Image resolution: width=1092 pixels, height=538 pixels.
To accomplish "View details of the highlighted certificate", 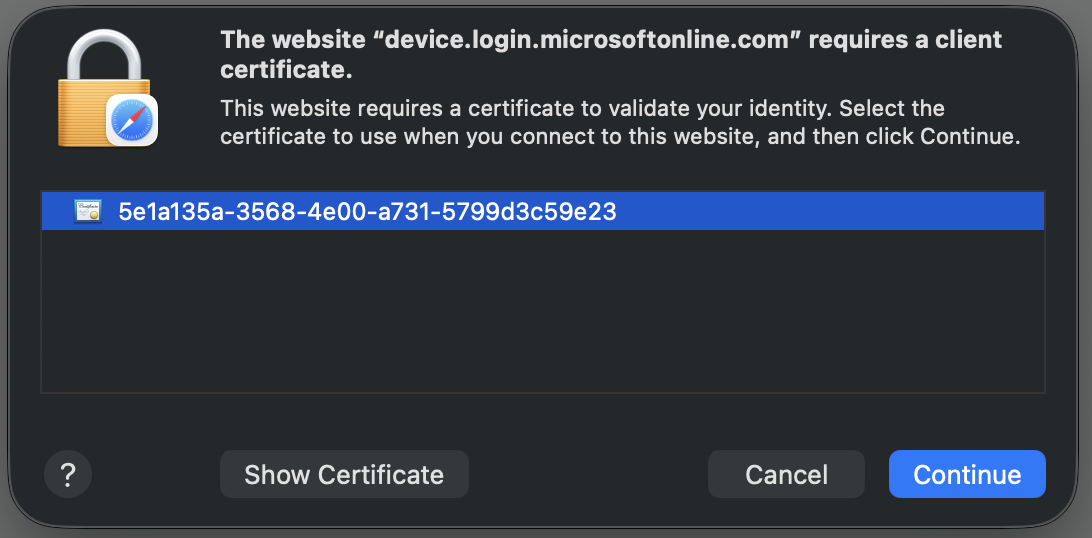I will tap(344, 474).
